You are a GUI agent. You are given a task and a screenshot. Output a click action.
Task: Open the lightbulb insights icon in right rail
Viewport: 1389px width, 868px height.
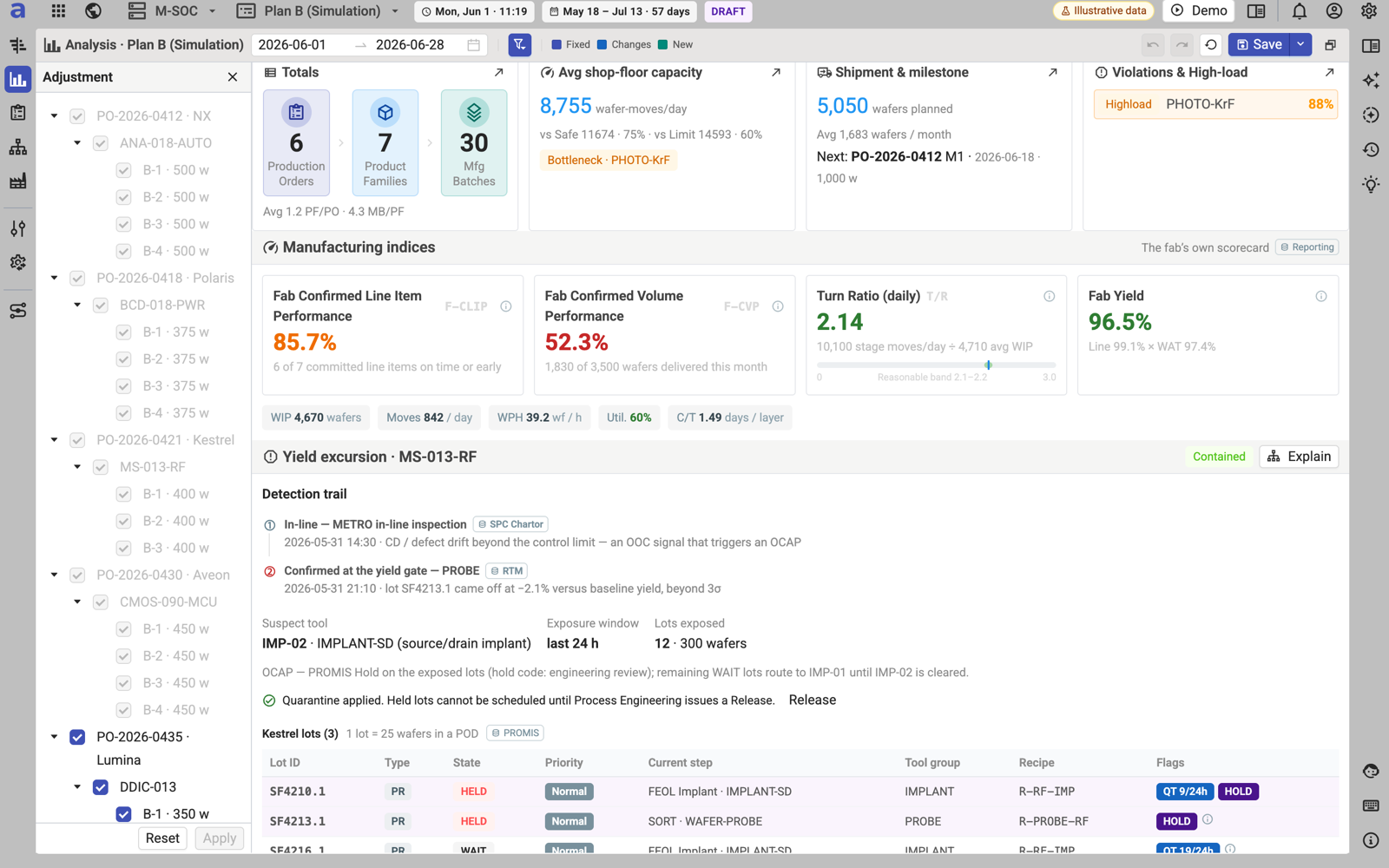click(x=1371, y=184)
